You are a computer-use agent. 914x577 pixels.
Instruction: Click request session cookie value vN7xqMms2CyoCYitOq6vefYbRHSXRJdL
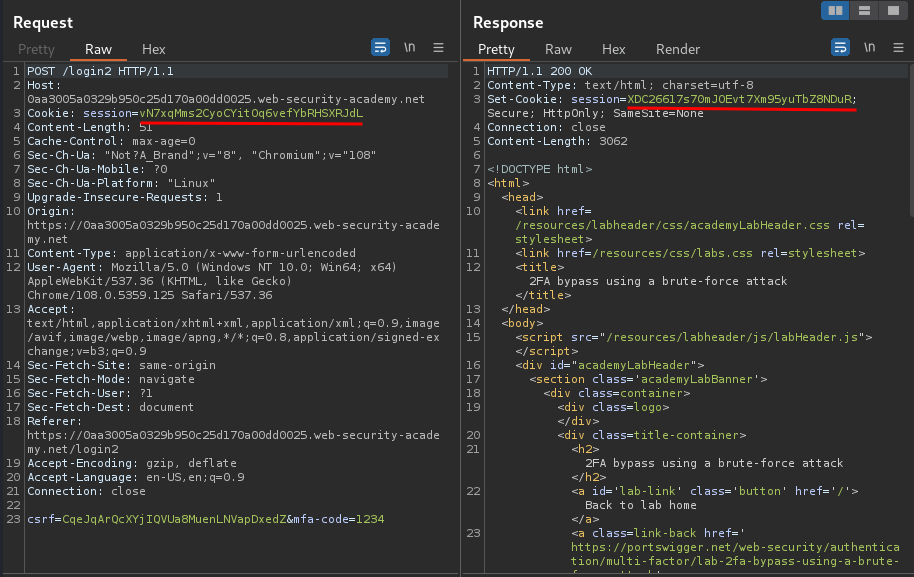pos(251,113)
